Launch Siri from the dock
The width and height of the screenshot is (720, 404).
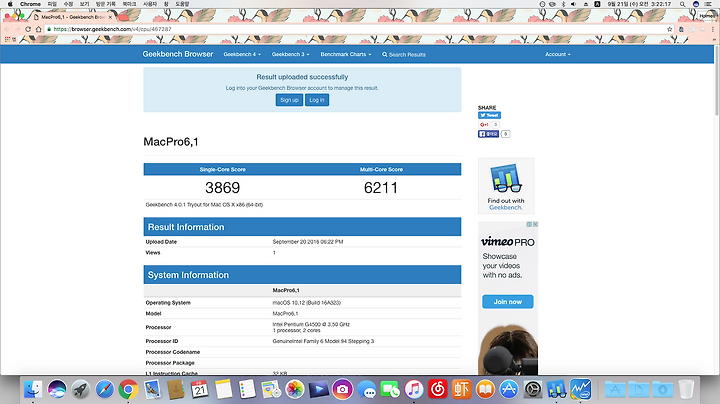(x=57, y=390)
